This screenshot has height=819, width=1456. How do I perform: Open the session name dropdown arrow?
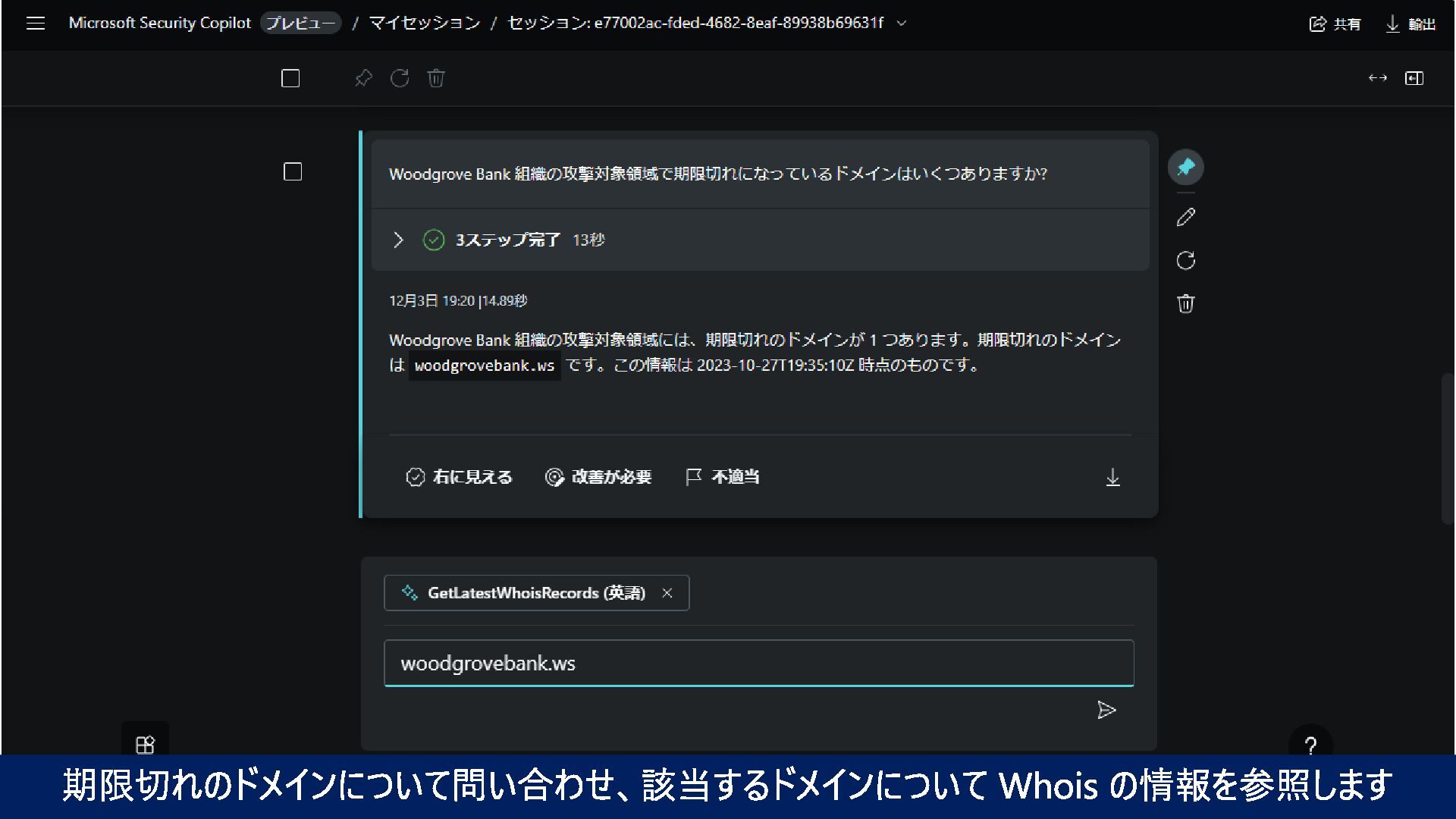pos(902,24)
